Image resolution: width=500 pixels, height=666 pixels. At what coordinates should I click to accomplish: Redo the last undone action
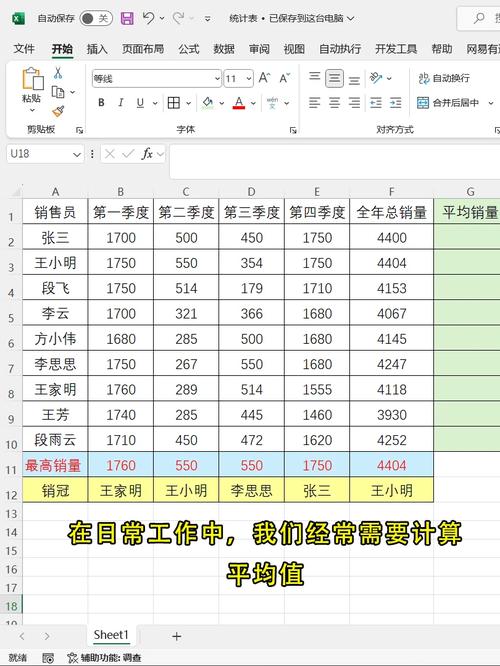tap(178, 18)
